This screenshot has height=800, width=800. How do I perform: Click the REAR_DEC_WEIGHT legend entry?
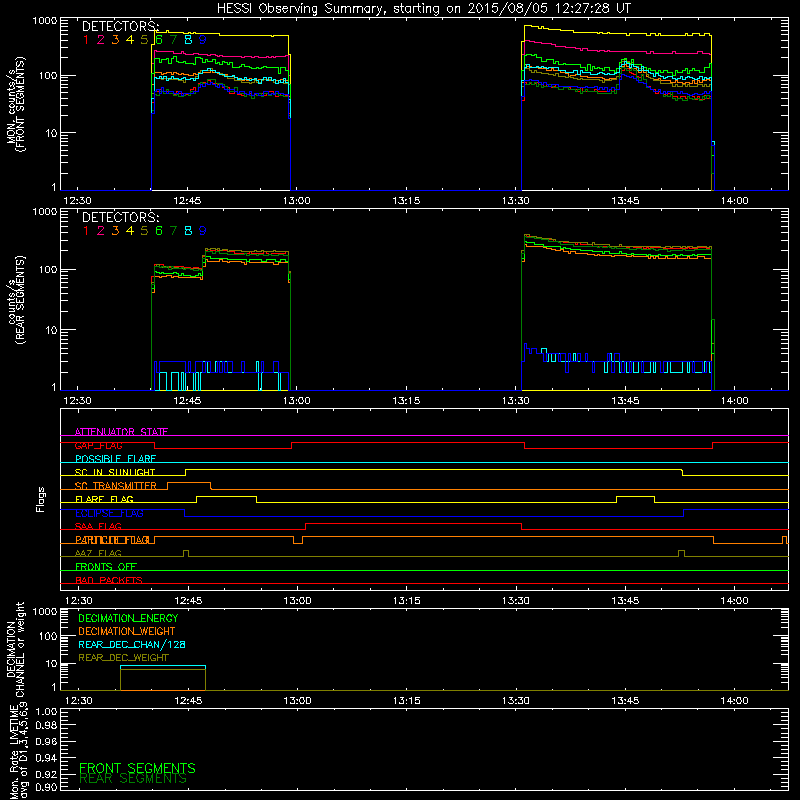(x=123, y=658)
